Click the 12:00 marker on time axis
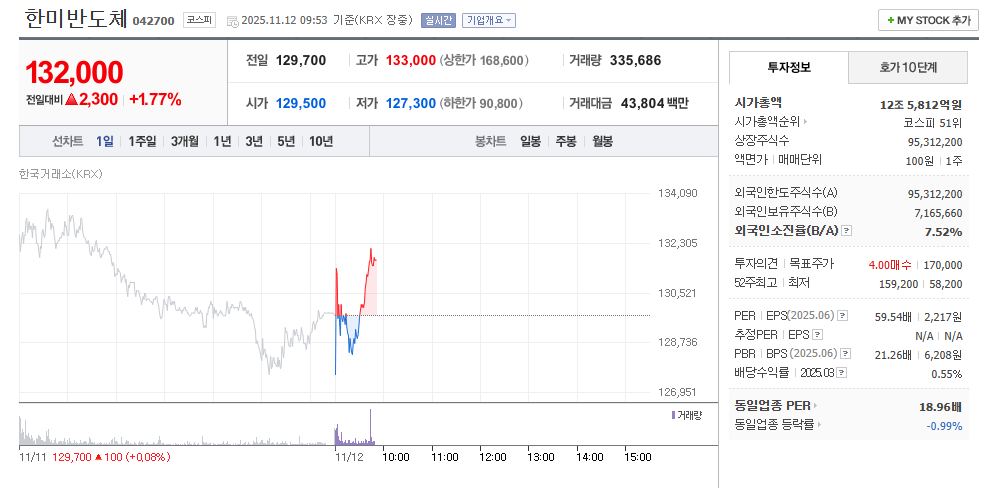The width and height of the screenshot is (992, 488). (x=493, y=457)
